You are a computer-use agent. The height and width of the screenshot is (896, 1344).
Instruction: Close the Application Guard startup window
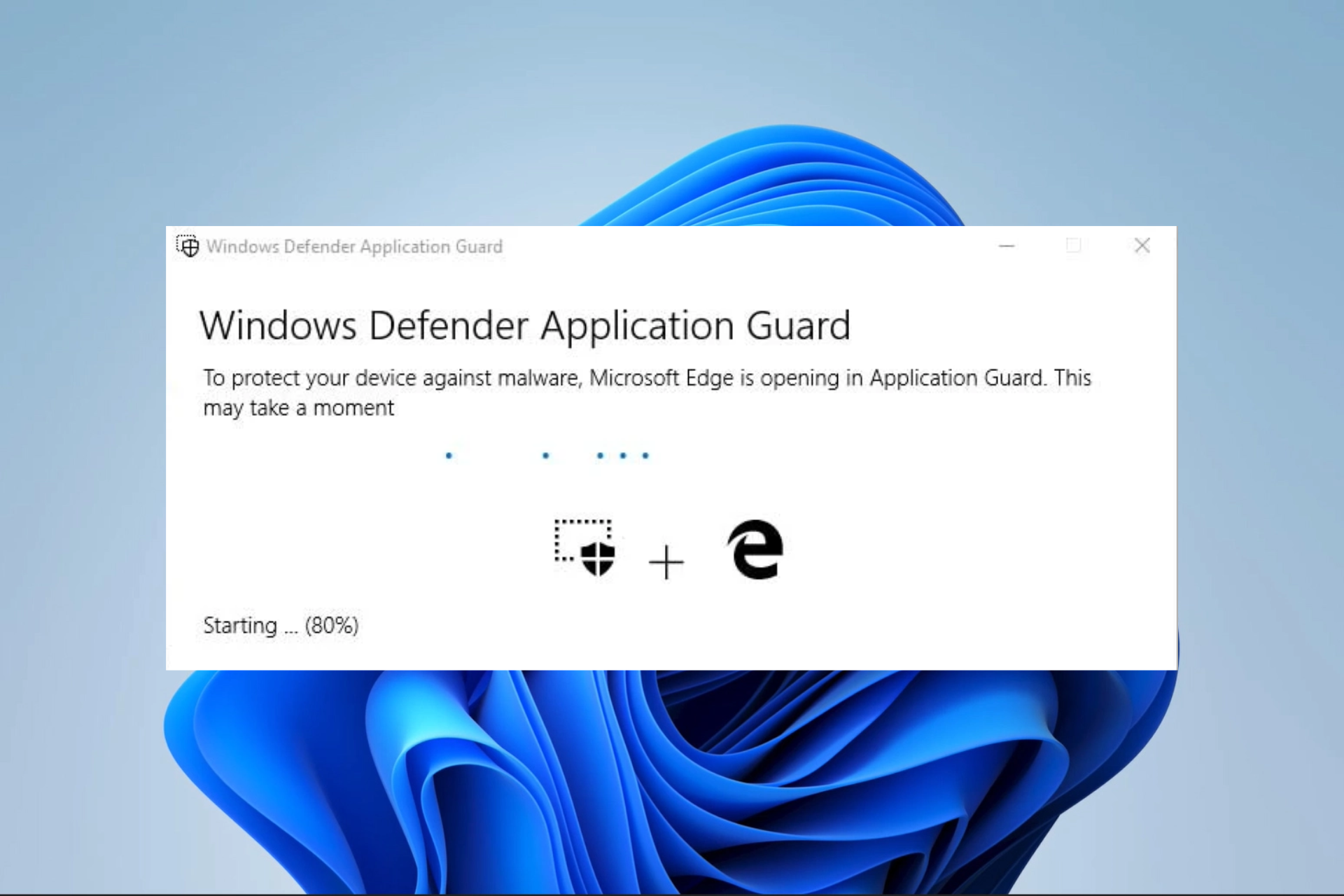pyautogui.click(x=1142, y=246)
